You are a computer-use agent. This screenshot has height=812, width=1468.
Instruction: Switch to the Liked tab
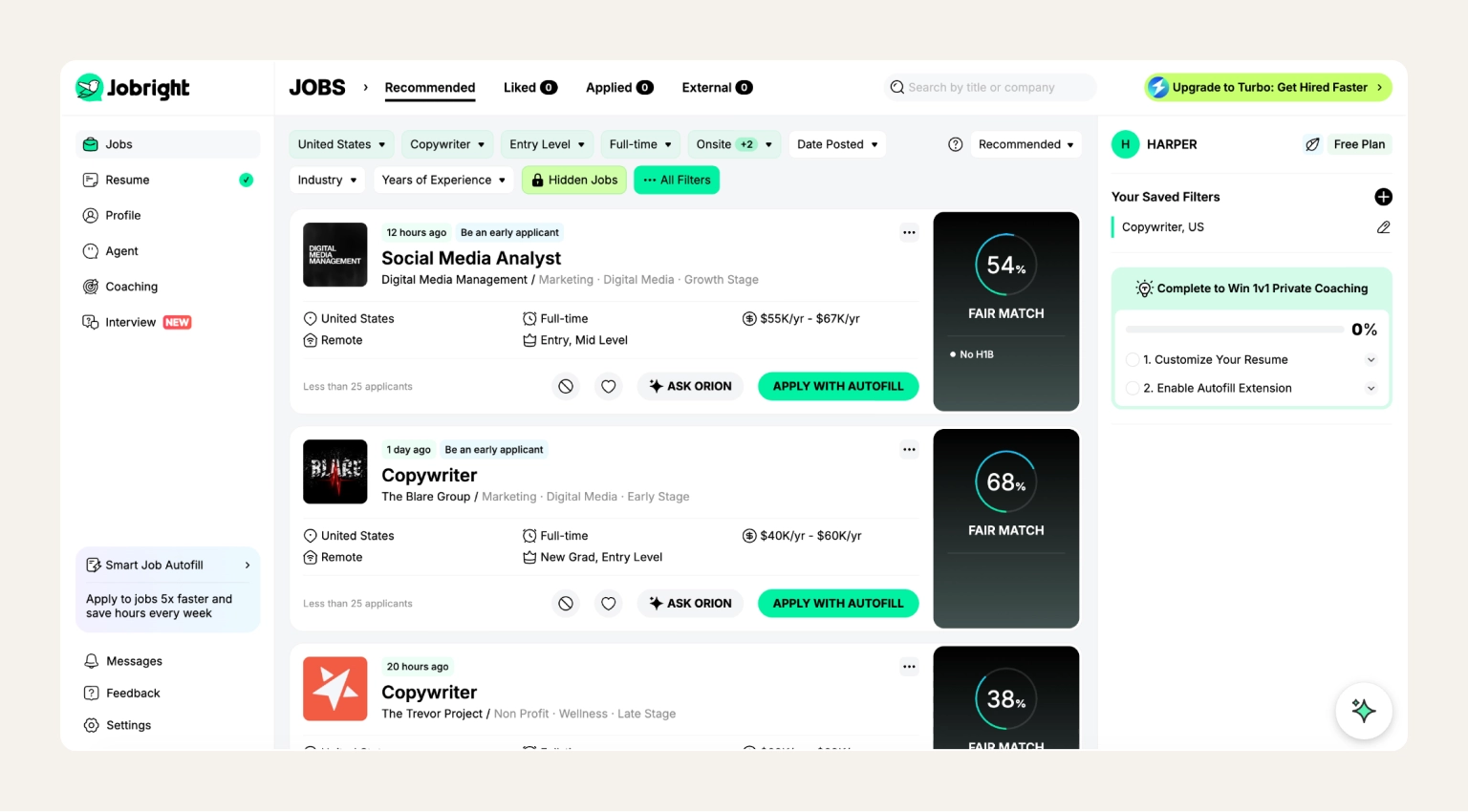click(x=530, y=87)
